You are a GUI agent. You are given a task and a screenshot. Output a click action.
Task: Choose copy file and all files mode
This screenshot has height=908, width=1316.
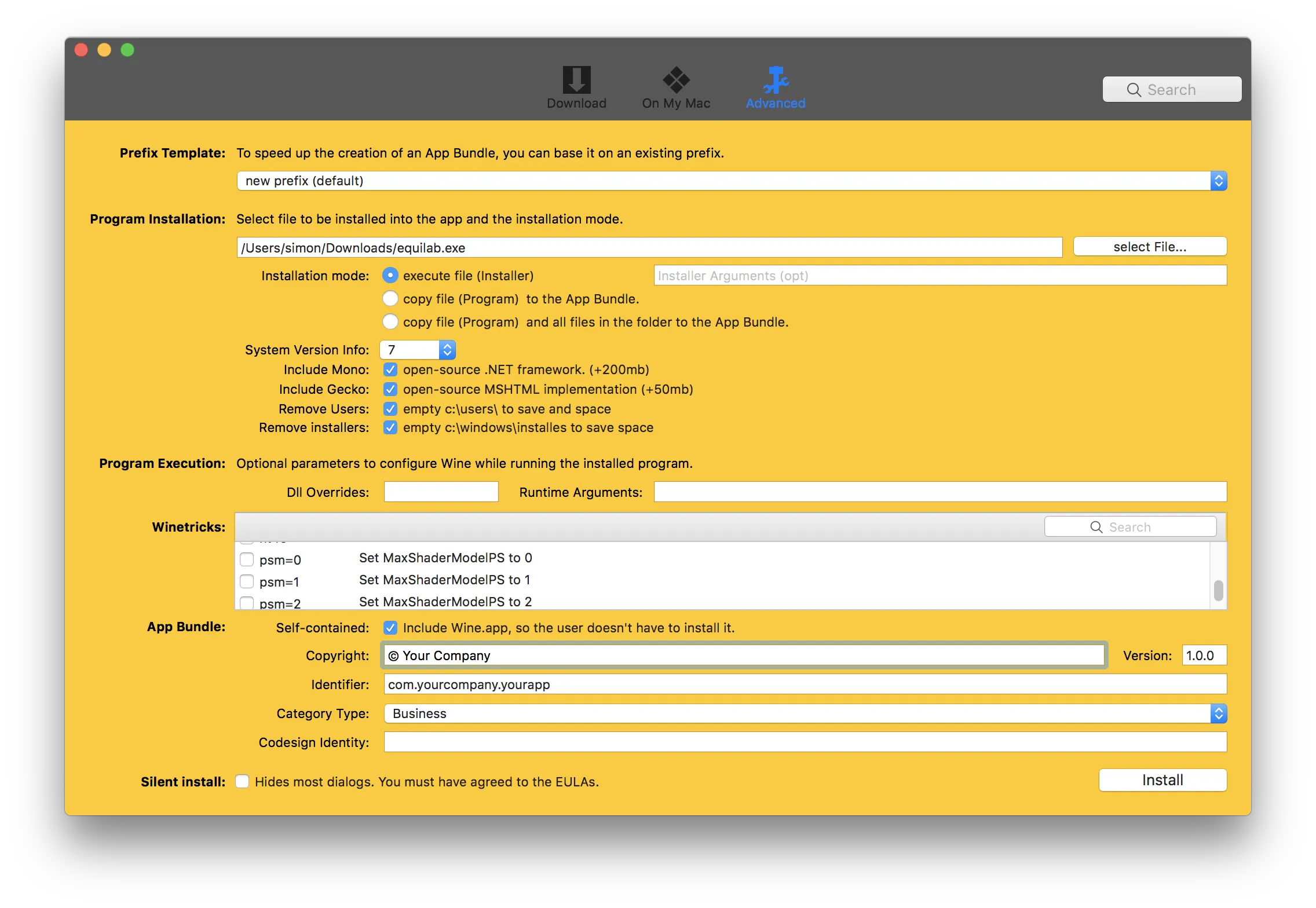(390, 321)
